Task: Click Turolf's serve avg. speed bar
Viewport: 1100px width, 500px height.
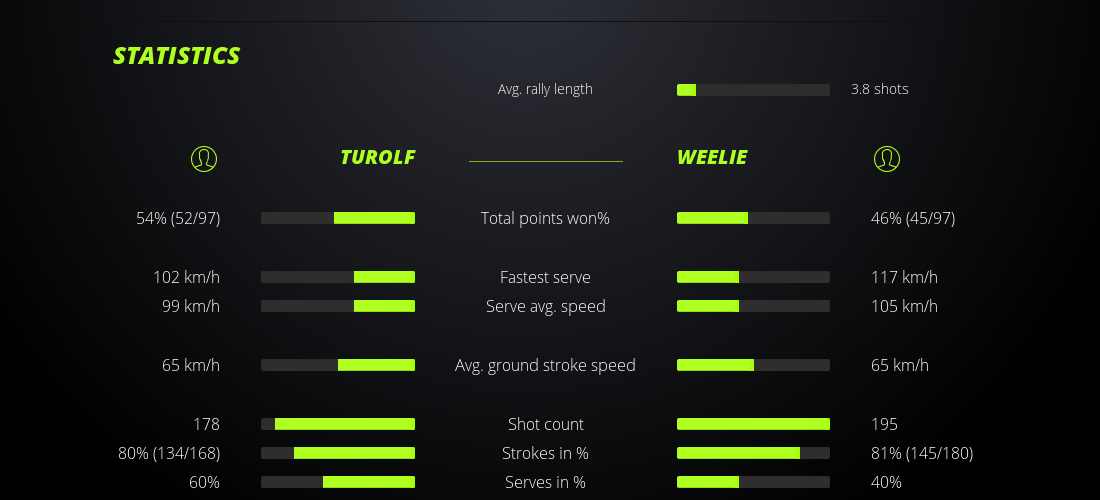Action: tap(338, 306)
